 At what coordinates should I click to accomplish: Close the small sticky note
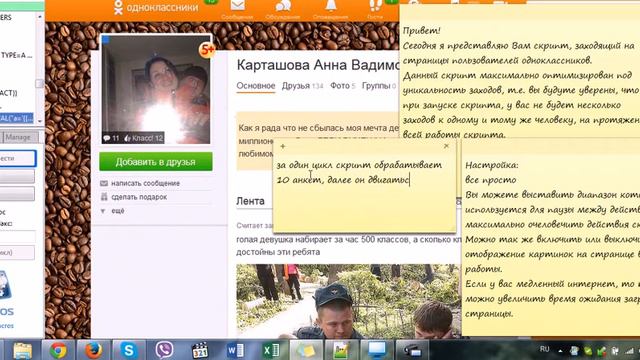tap(446, 146)
